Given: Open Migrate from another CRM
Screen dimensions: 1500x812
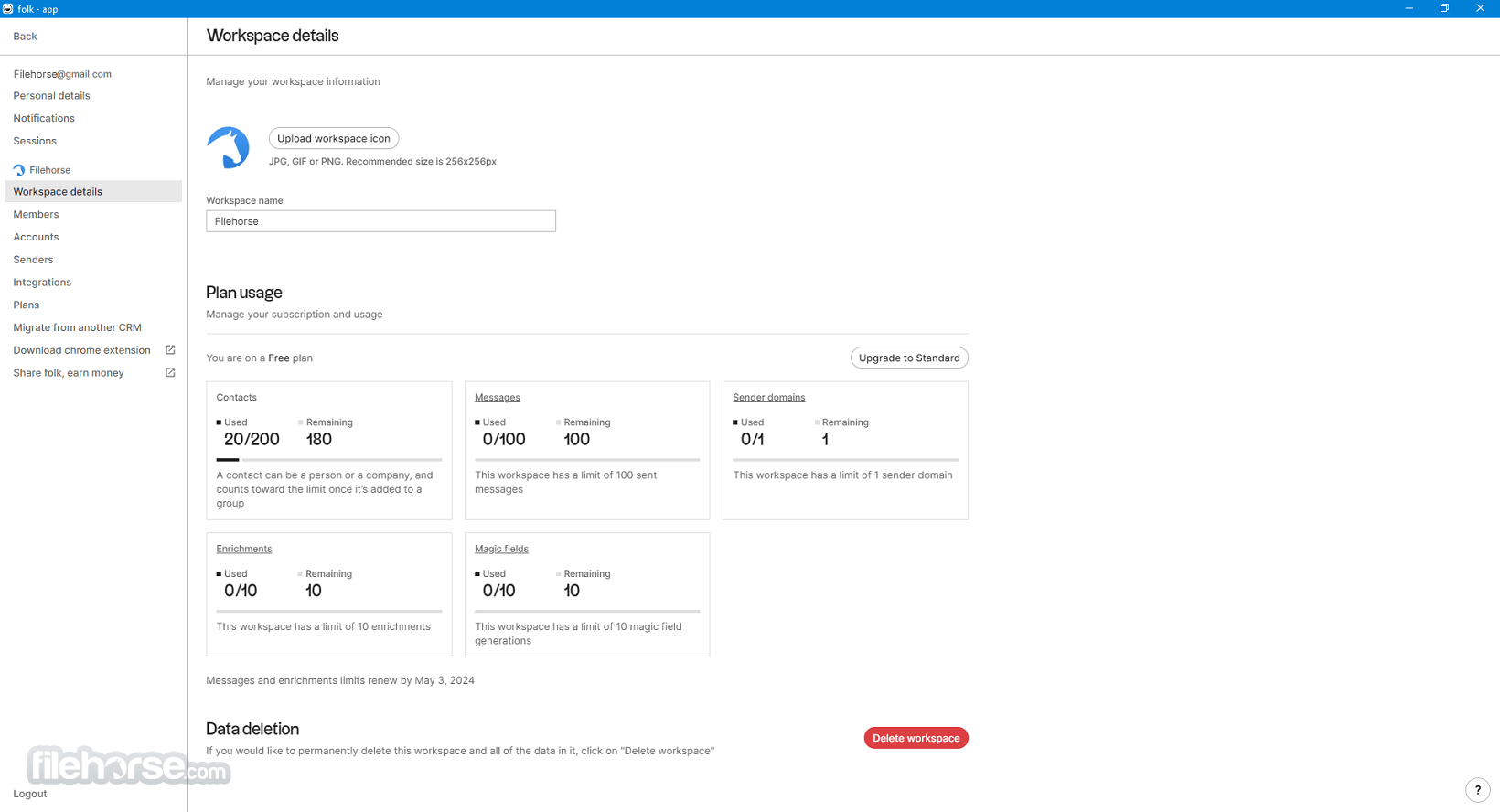Looking at the screenshot, I should 78,328.
